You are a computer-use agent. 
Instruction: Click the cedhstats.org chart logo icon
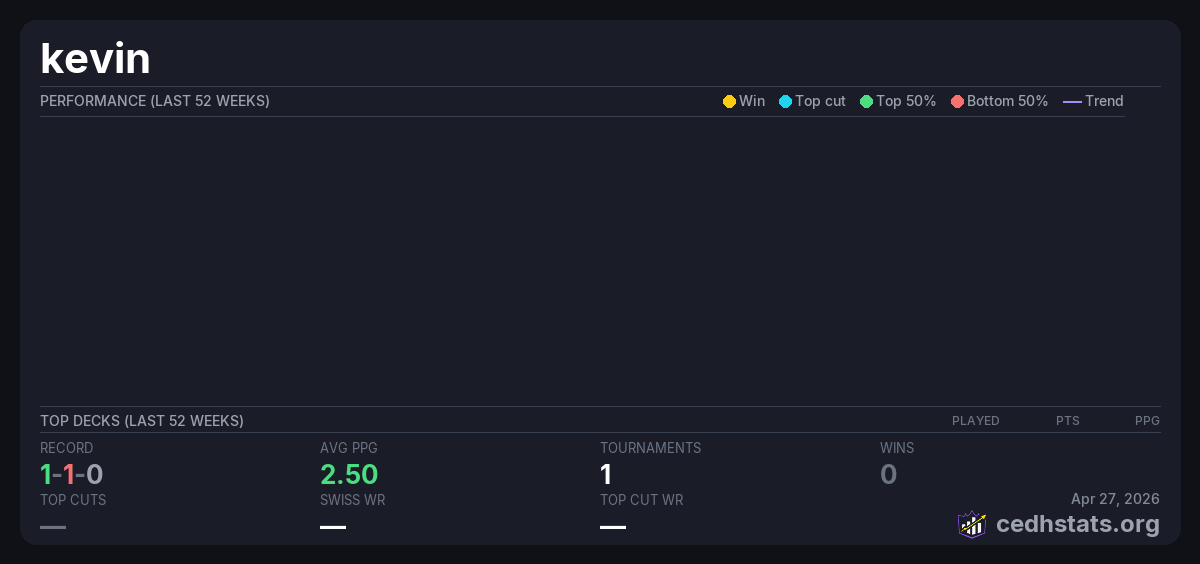point(972,524)
